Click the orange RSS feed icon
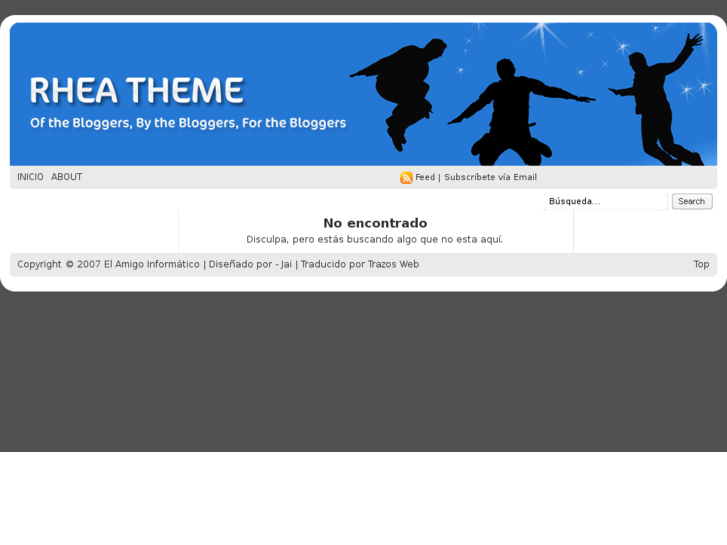The width and height of the screenshot is (727, 545). click(406, 178)
